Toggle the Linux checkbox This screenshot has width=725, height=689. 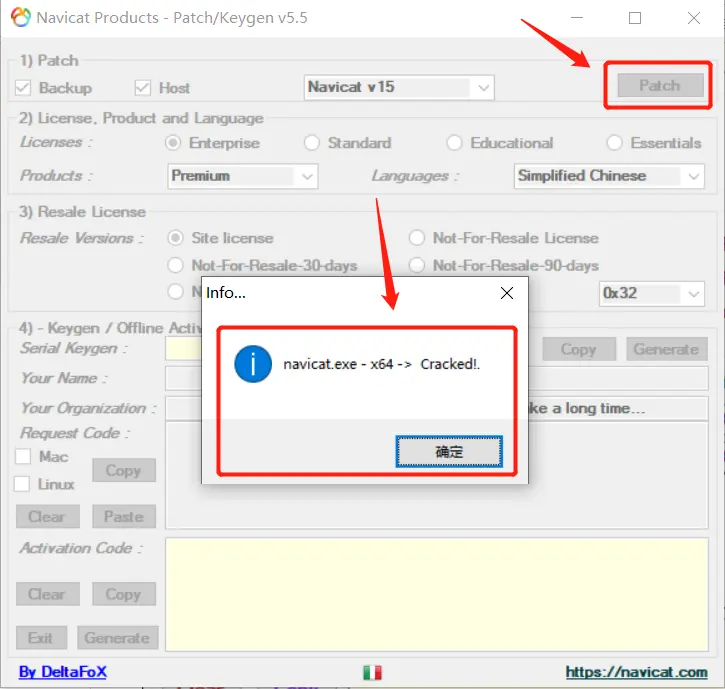click(x=22, y=484)
